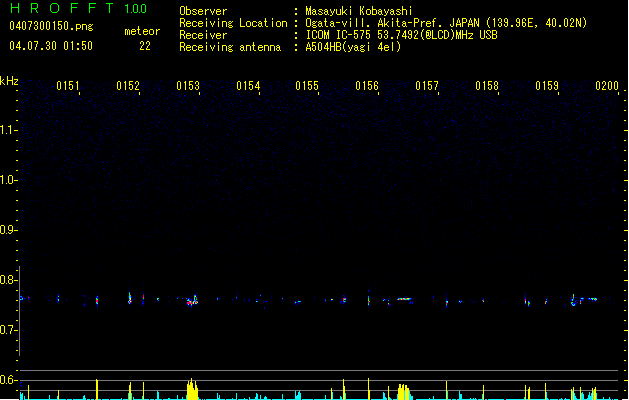The width and height of the screenshot is (629, 400).
Task: Select the file name 0407300150.png
Action: (51, 26)
